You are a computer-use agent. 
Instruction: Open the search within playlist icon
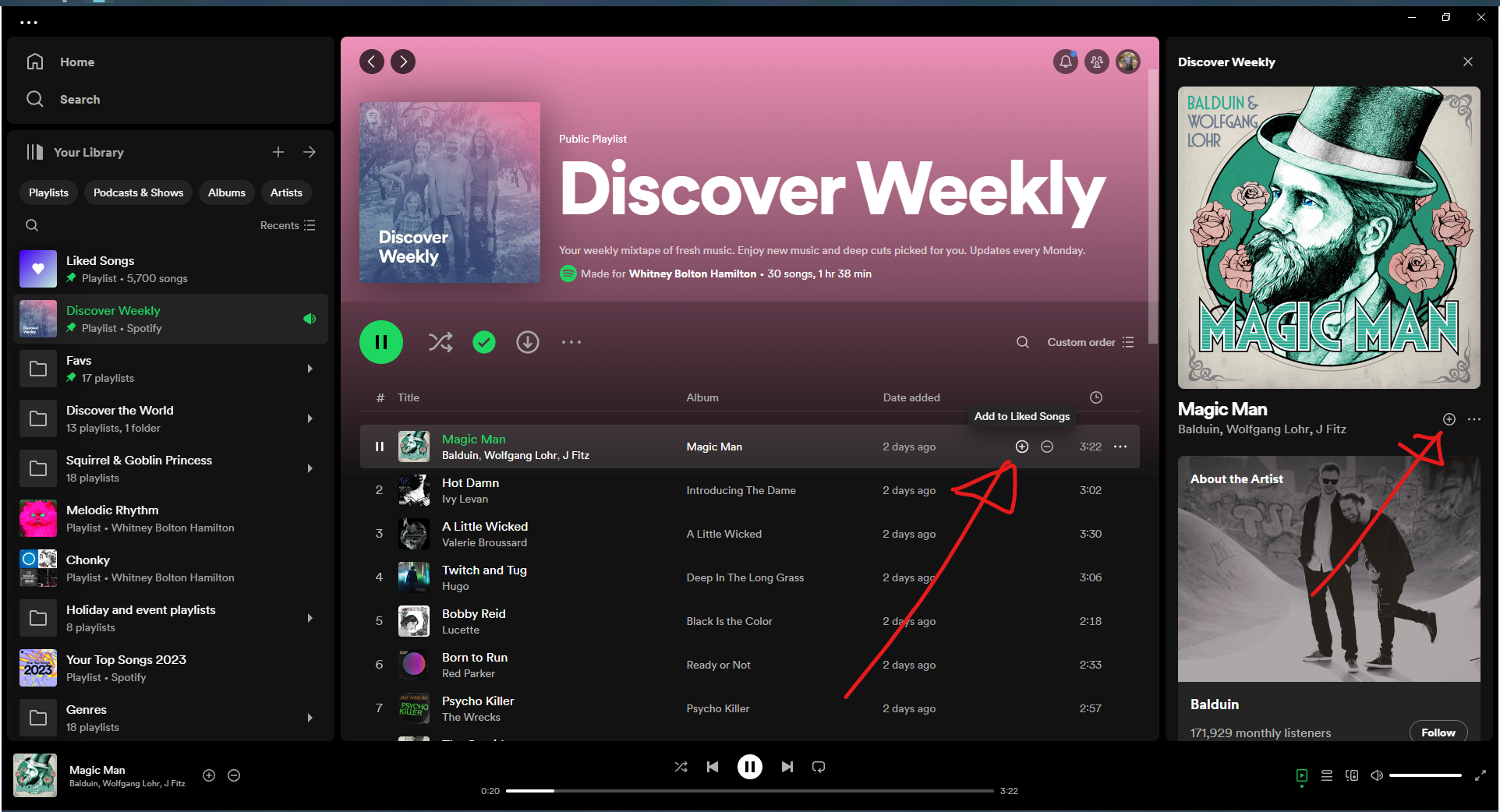tap(1022, 342)
